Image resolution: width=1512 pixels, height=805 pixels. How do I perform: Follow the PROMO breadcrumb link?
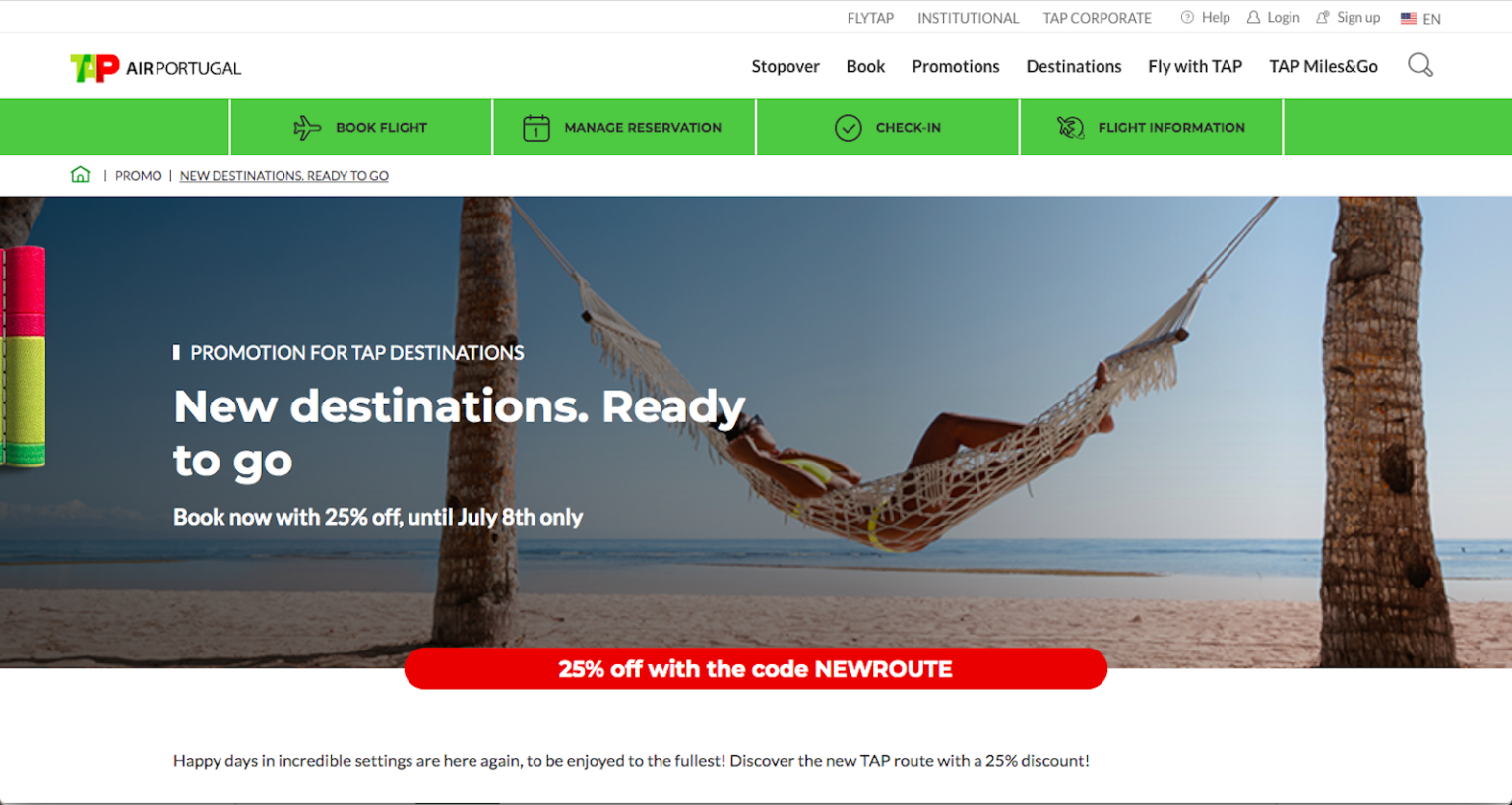click(x=138, y=176)
